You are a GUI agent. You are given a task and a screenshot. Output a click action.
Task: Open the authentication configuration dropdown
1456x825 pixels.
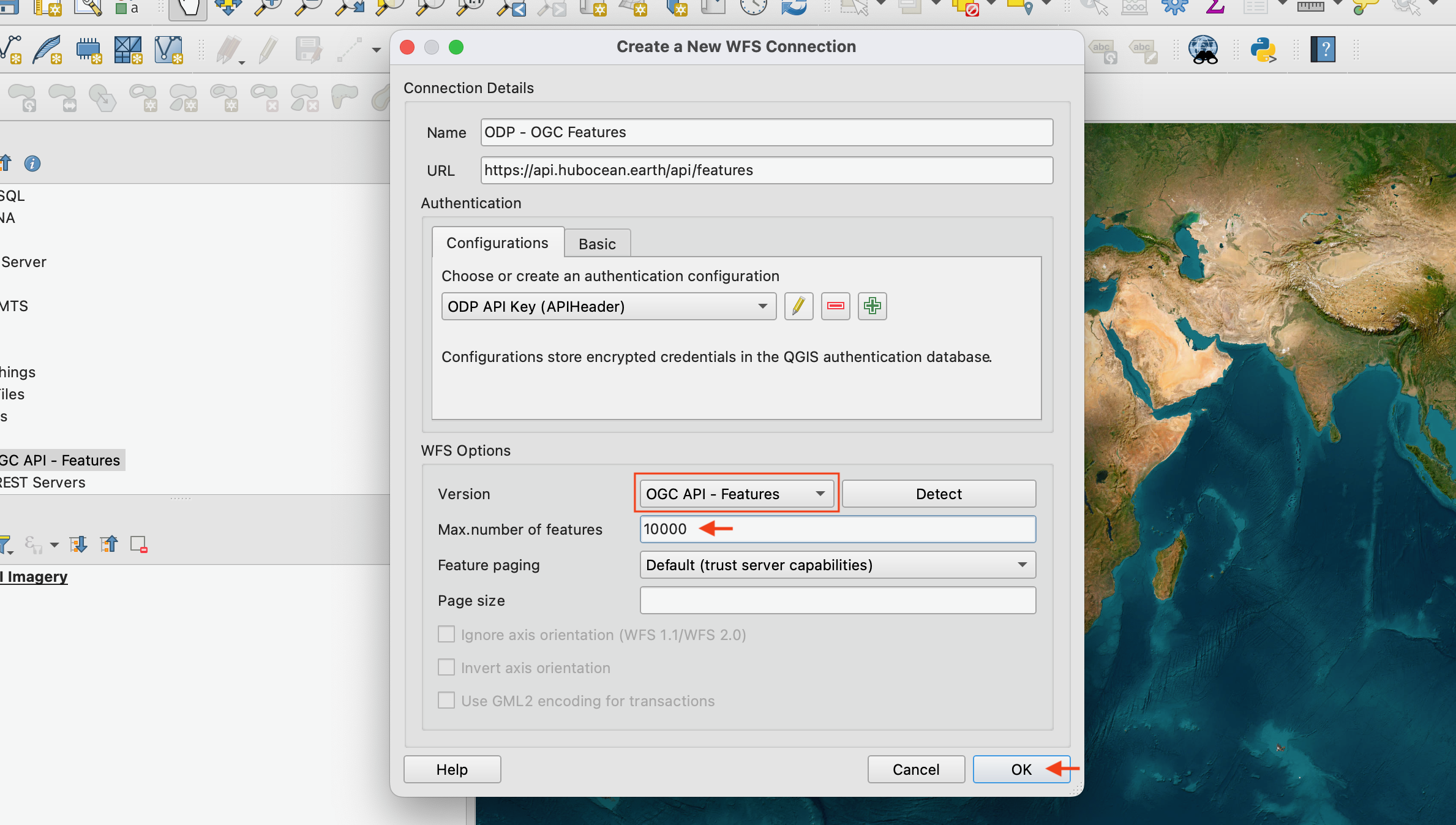pos(609,306)
